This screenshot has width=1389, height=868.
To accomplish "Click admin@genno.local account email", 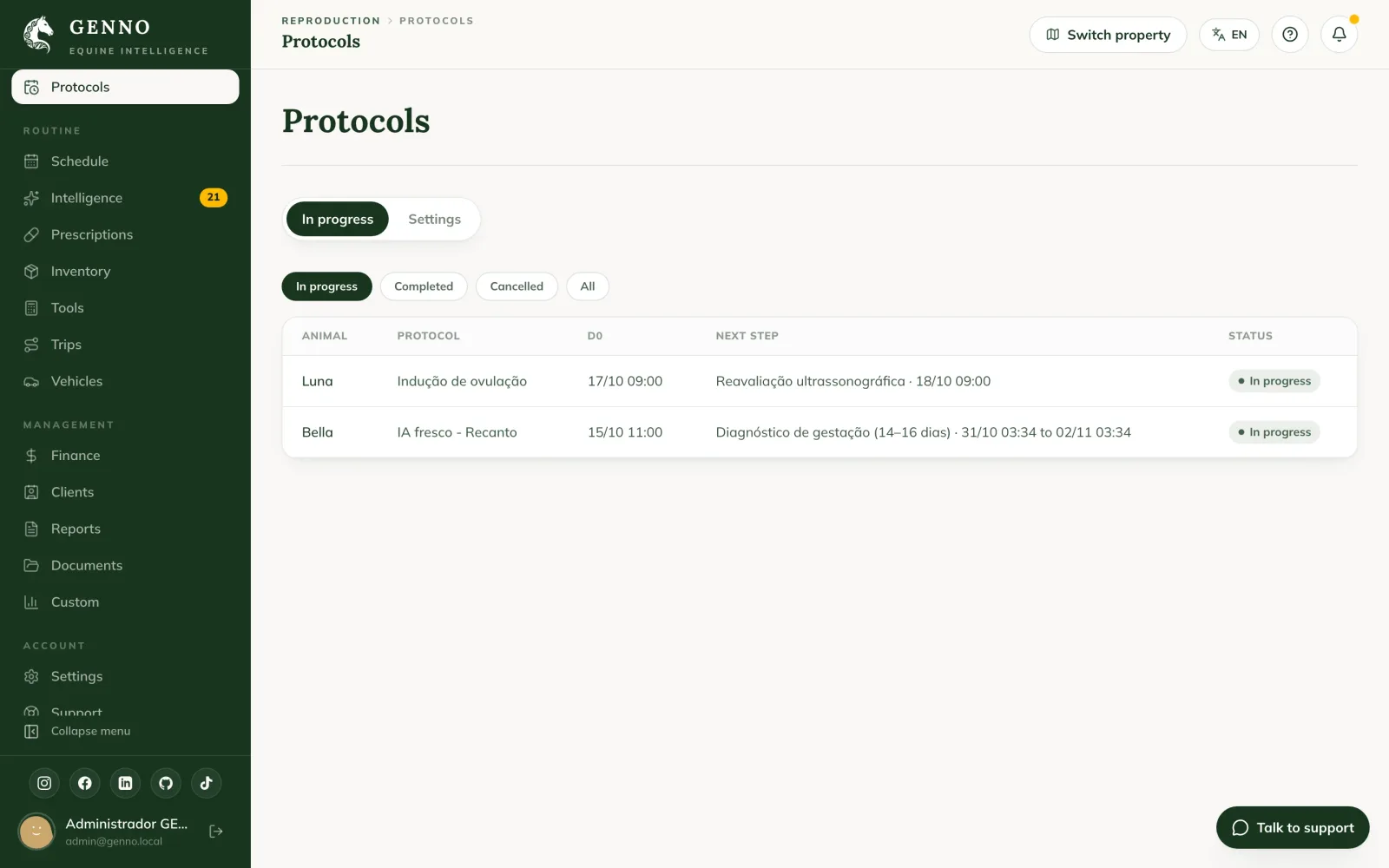I will [x=114, y=842].
